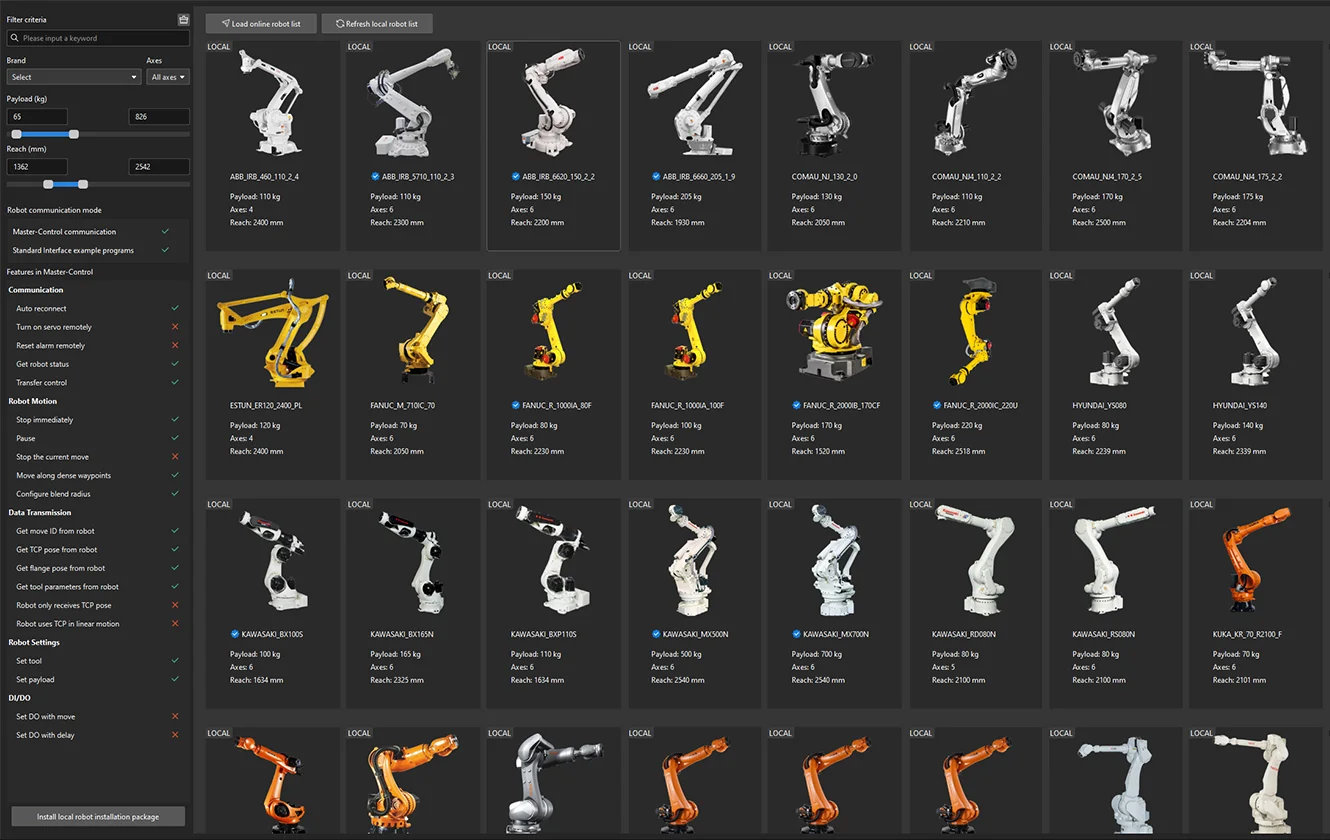Click the verified badge beside KAWASAKI_BX100S
The image size is (1330, 840).
click(235, 634)
